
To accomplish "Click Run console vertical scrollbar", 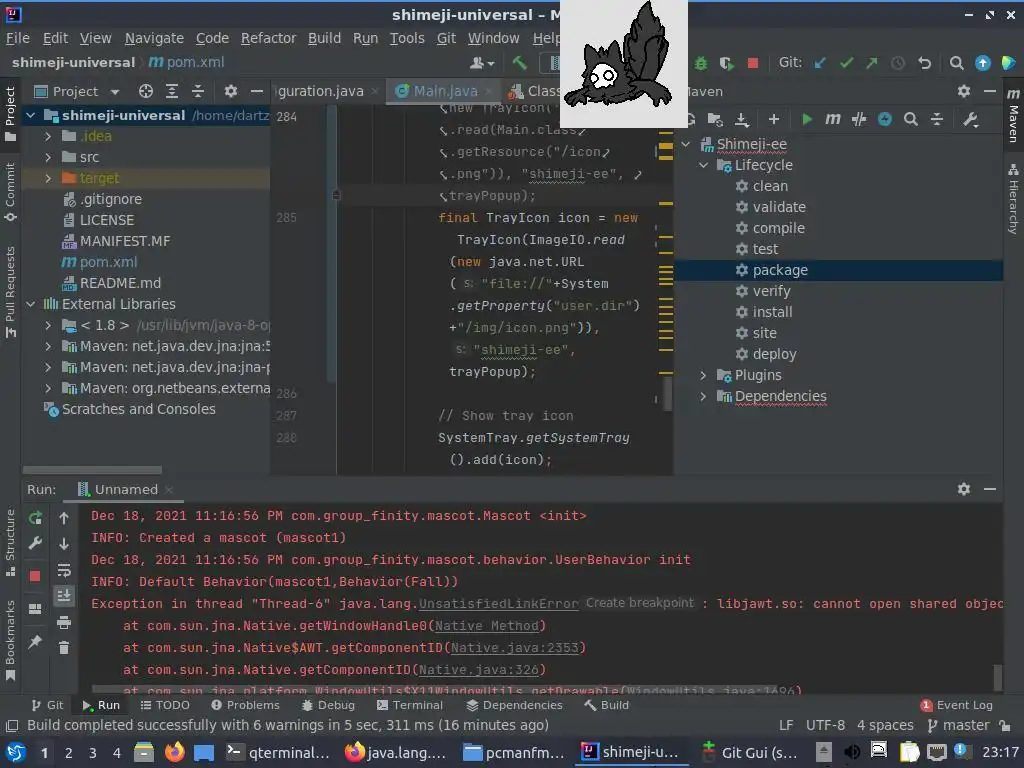I will [997, 677].
